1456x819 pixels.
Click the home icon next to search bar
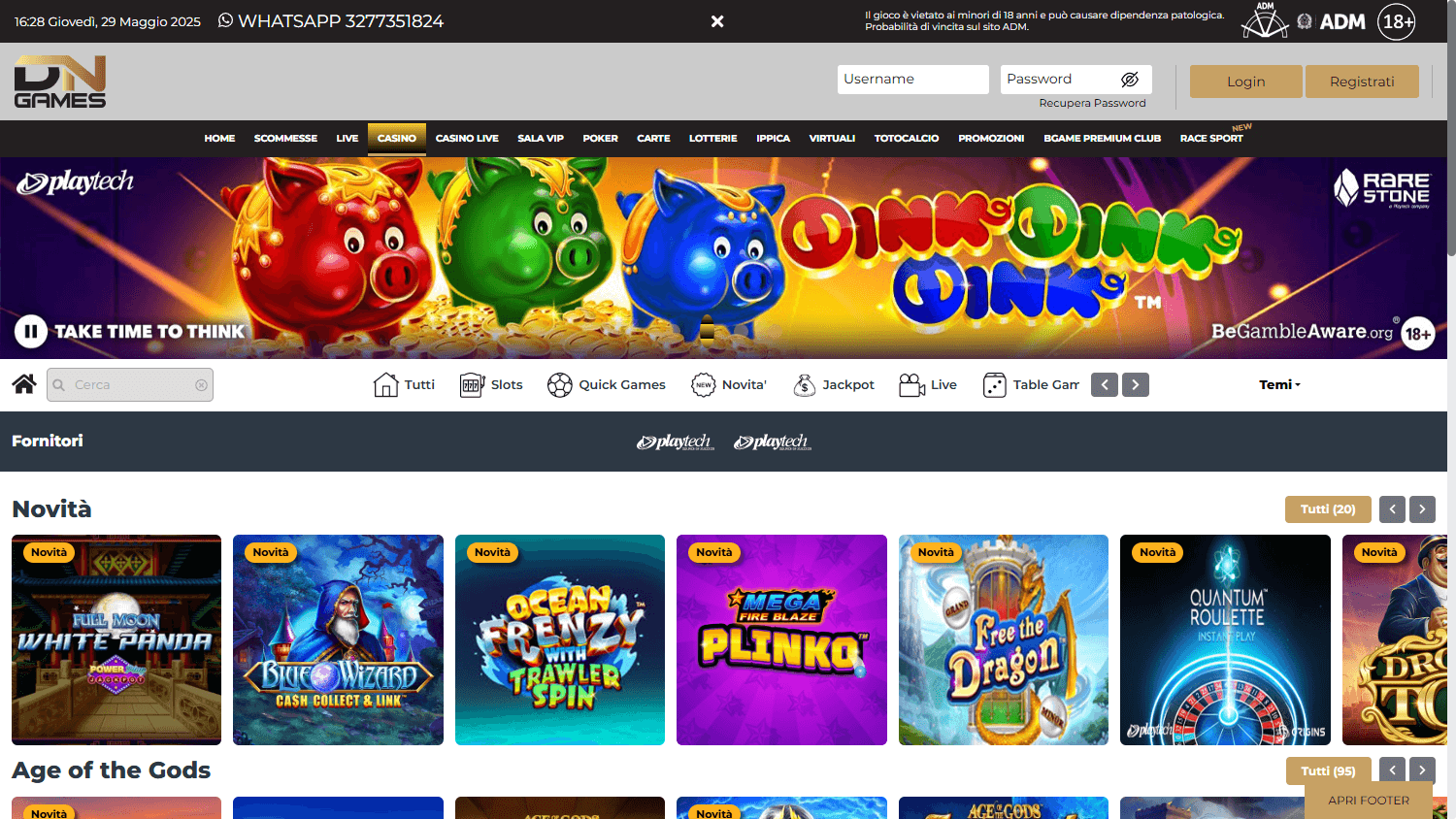[23, 383]
